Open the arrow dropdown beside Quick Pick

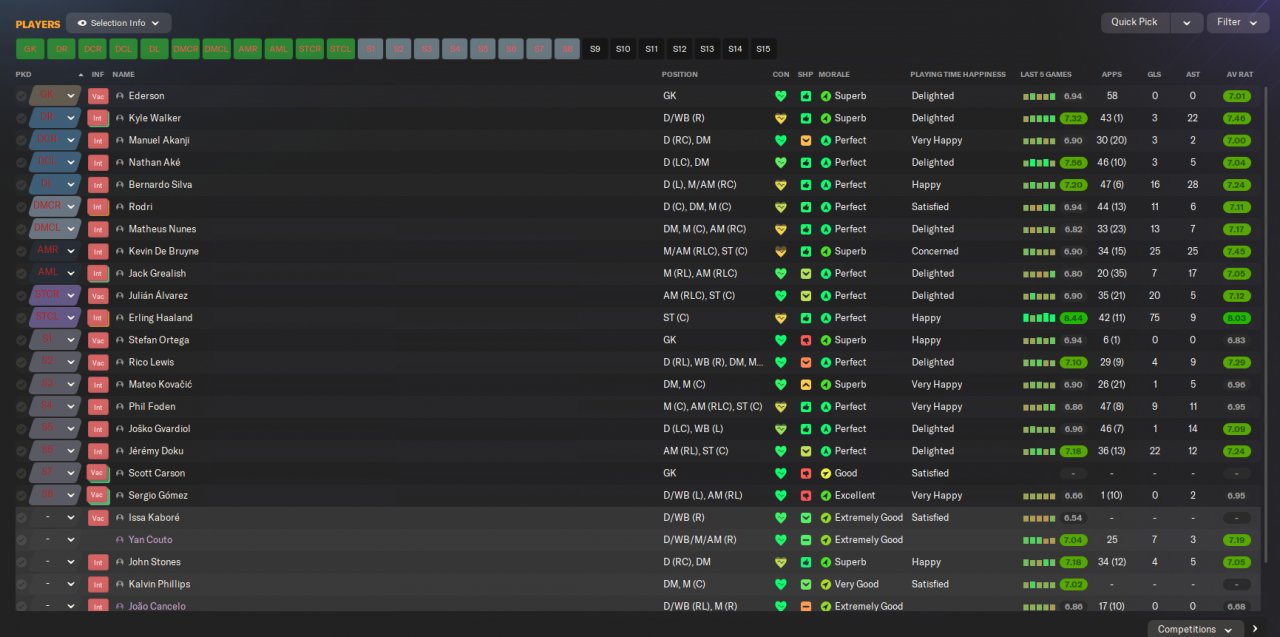coord(1186,22)
